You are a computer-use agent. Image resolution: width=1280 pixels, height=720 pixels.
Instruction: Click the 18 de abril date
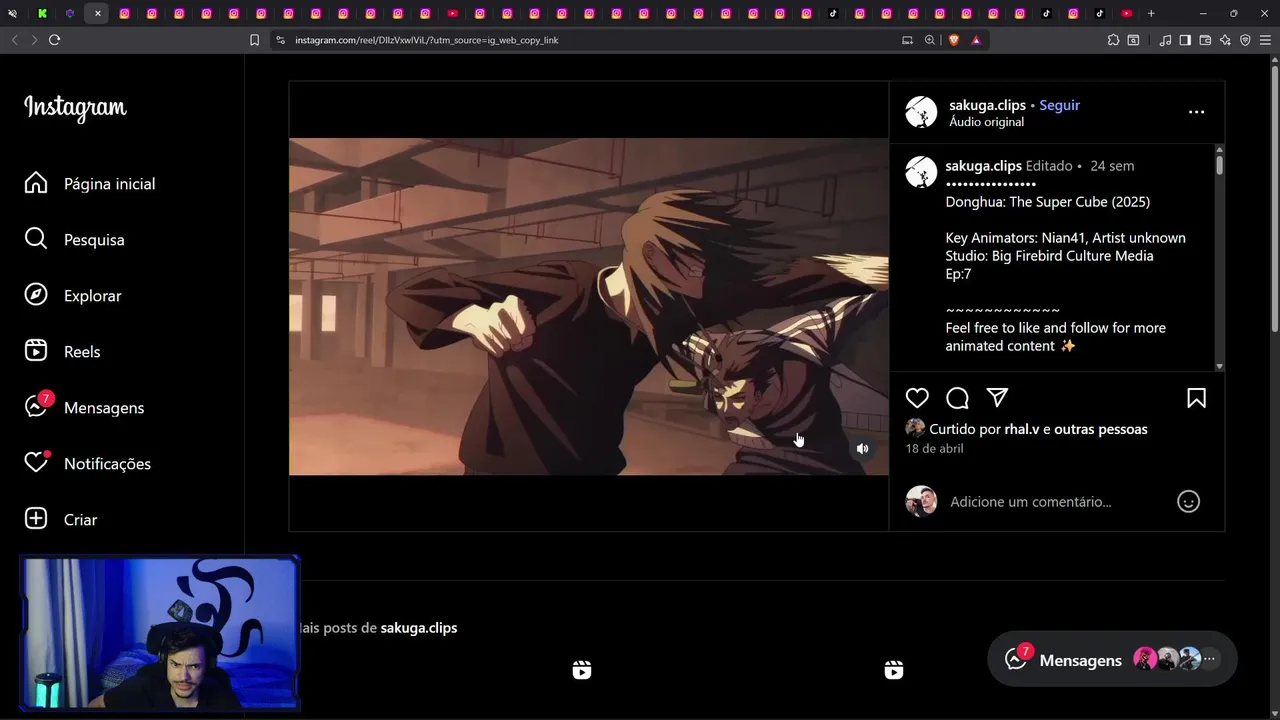934,449
